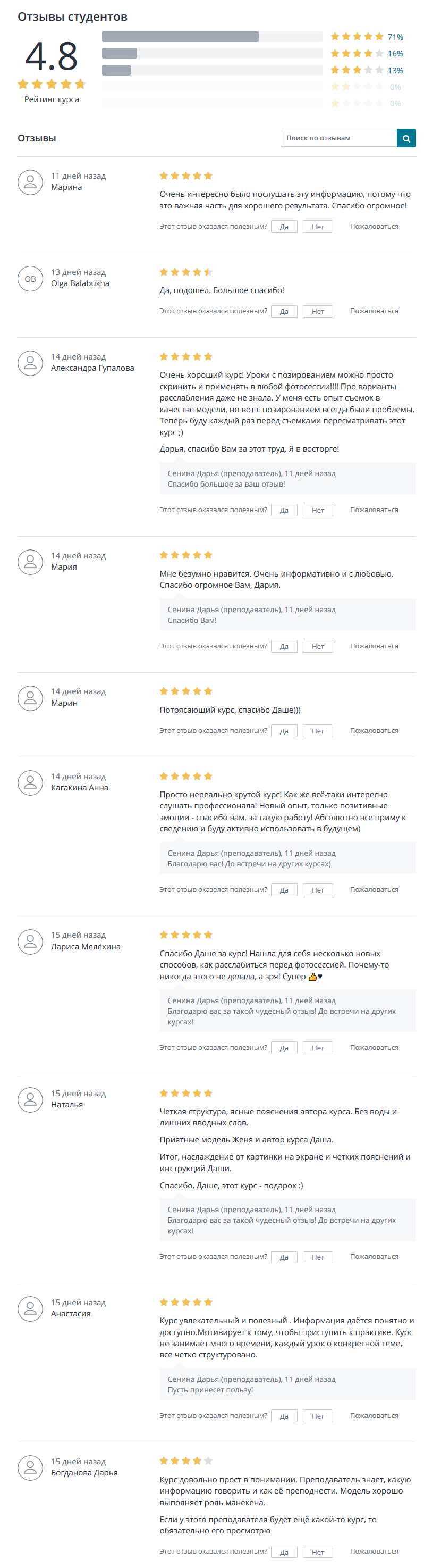424x1568 pixels.
Task: Type in the 'Поиск по отзывам' field
Action: 338,138
